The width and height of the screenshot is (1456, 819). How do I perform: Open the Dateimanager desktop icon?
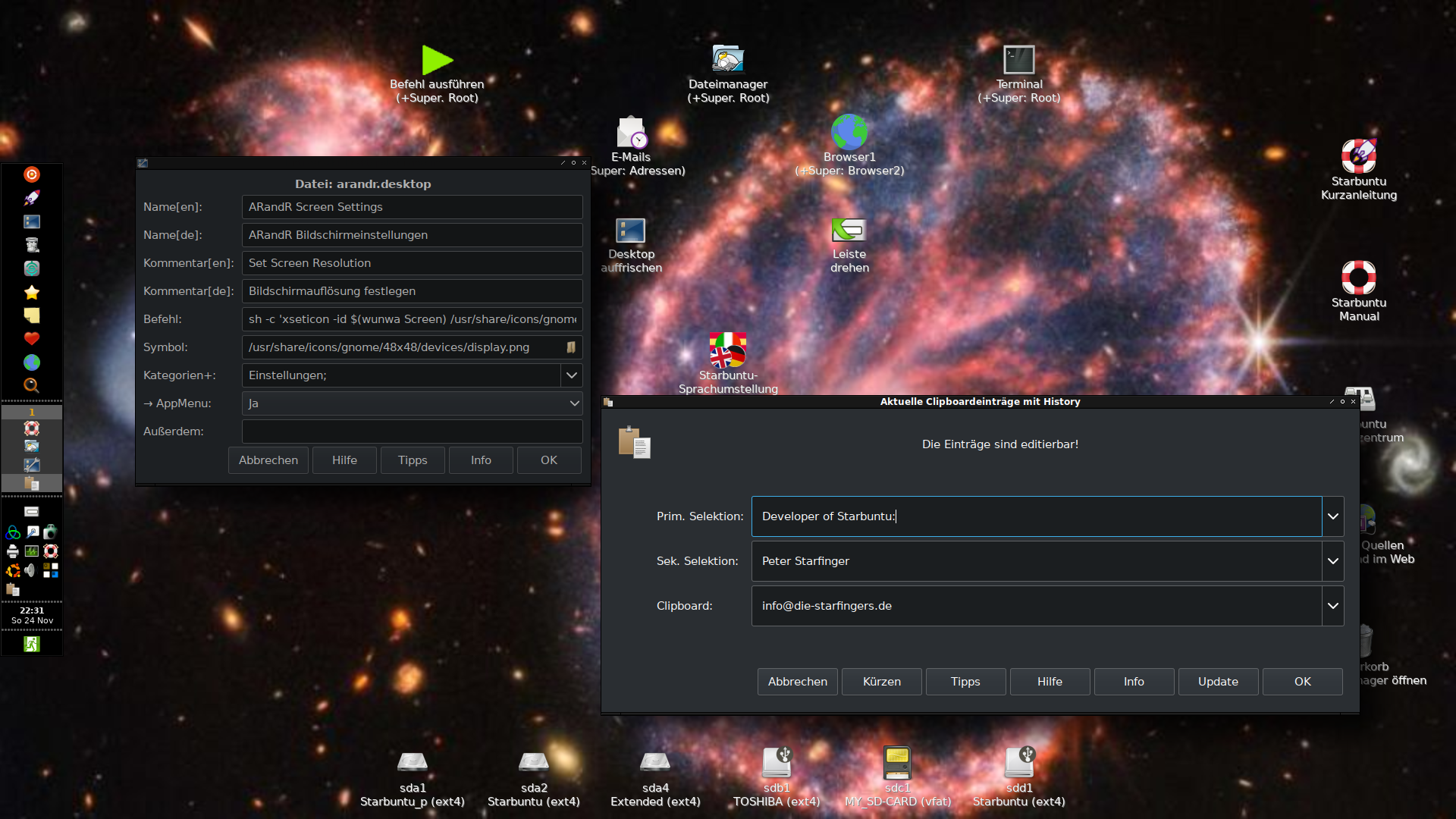pyautogui.click(x=728, y=59)
